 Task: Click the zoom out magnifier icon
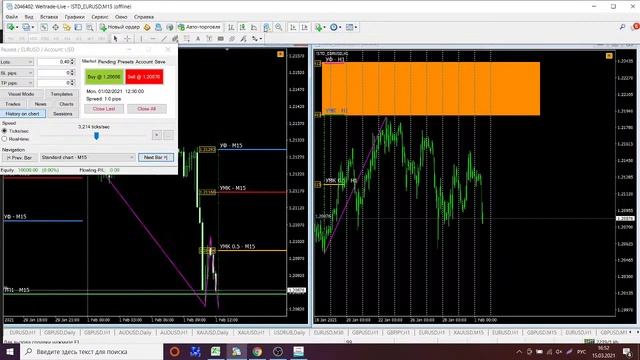pyautogui.click(x=278, y=27)
